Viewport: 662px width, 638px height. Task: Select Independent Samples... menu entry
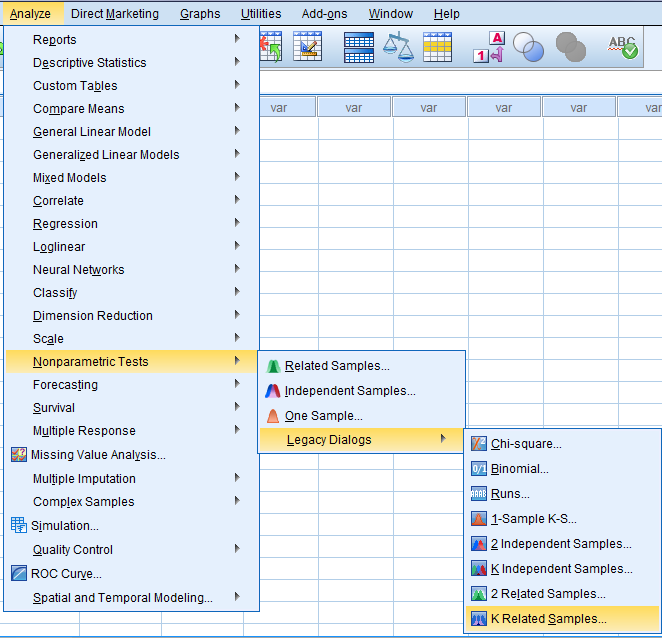361,391
